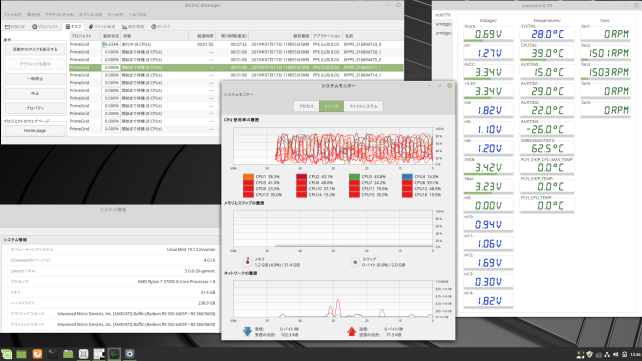Click the 5.0.0-20-generic kernel value
The height and width of the screenshot is (361, 642).
[200, 271]
